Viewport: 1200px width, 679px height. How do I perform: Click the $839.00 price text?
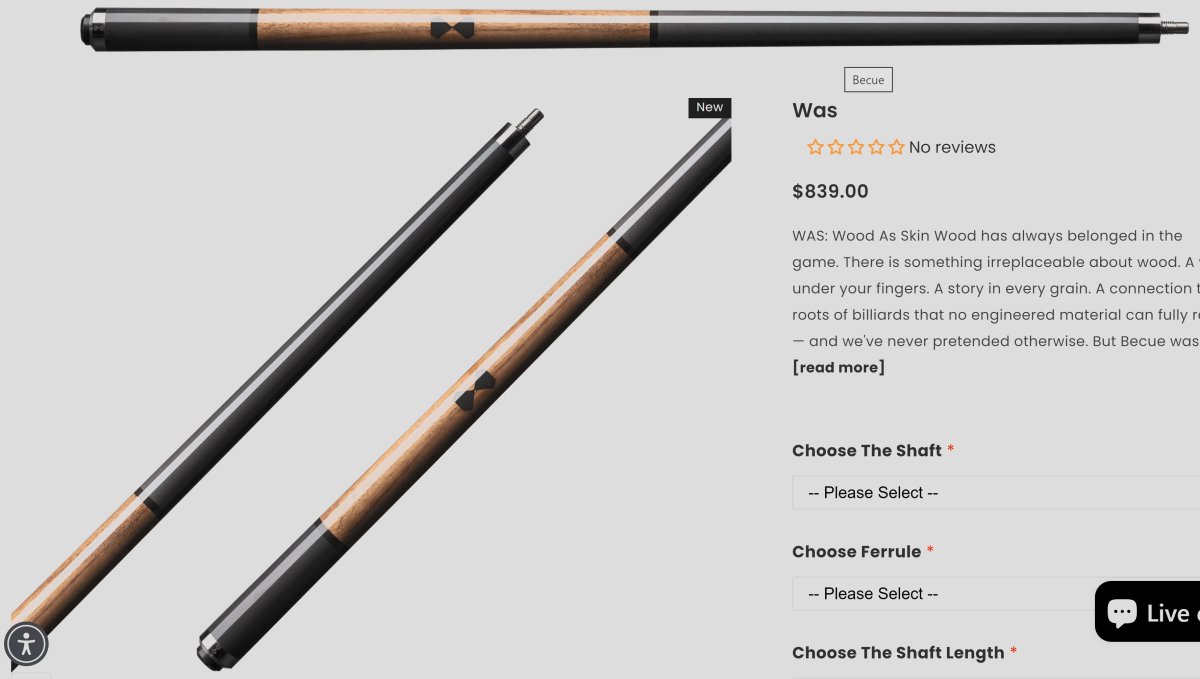click(830, 191)
